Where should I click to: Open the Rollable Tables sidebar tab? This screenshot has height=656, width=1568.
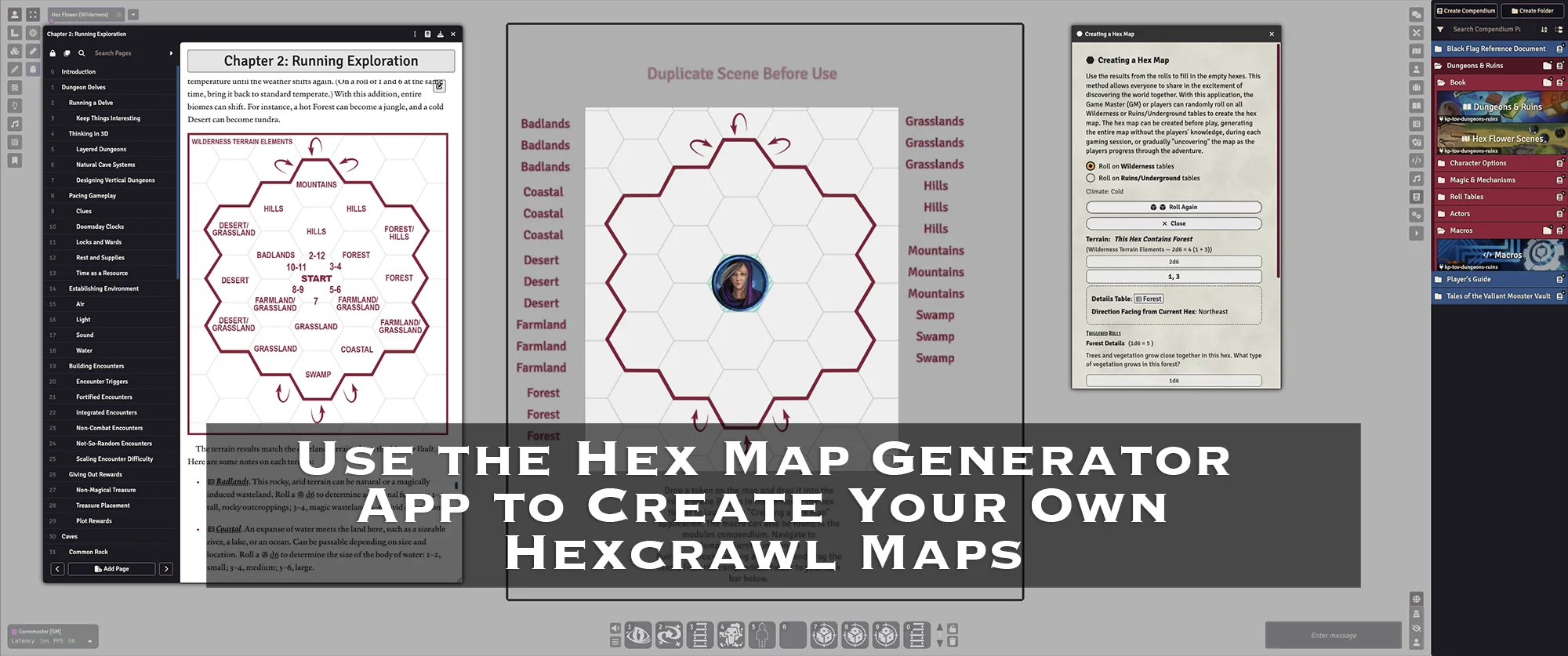(1416, 124)
